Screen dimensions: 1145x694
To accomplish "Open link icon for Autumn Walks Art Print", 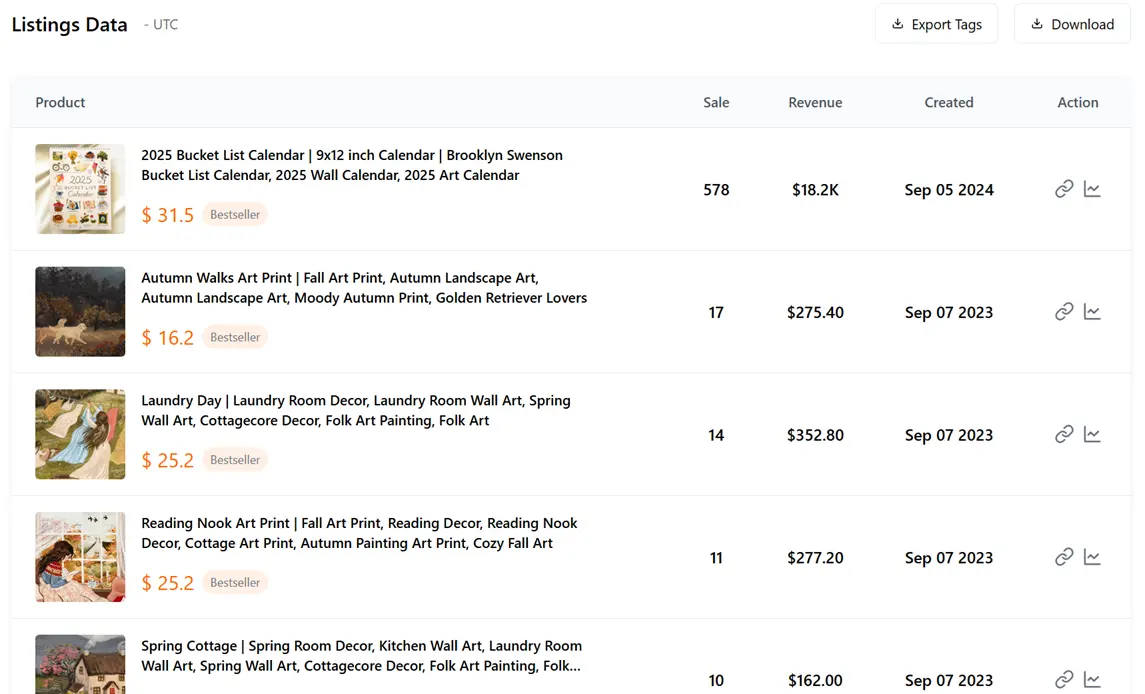I will (1064, 312).
